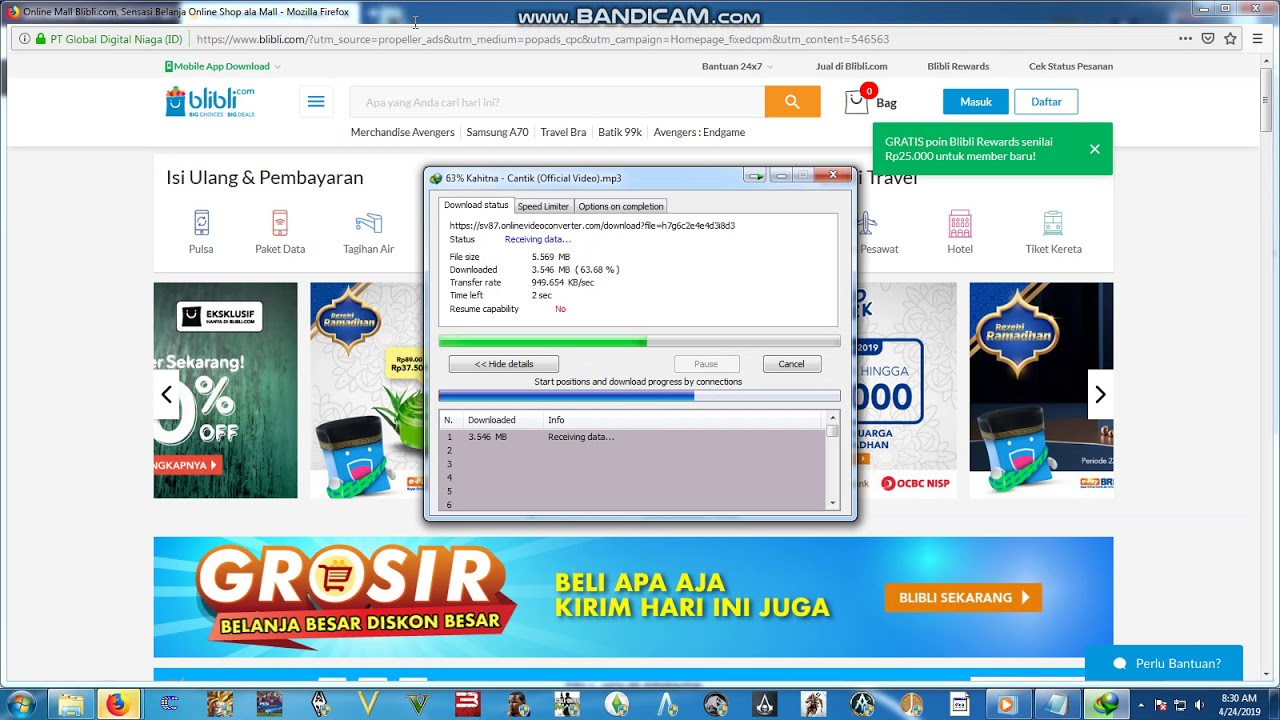This screenshot has height=720, width=1280.
Task: Select the Tiket Kereta train icon
Action: click(1053, 223)
